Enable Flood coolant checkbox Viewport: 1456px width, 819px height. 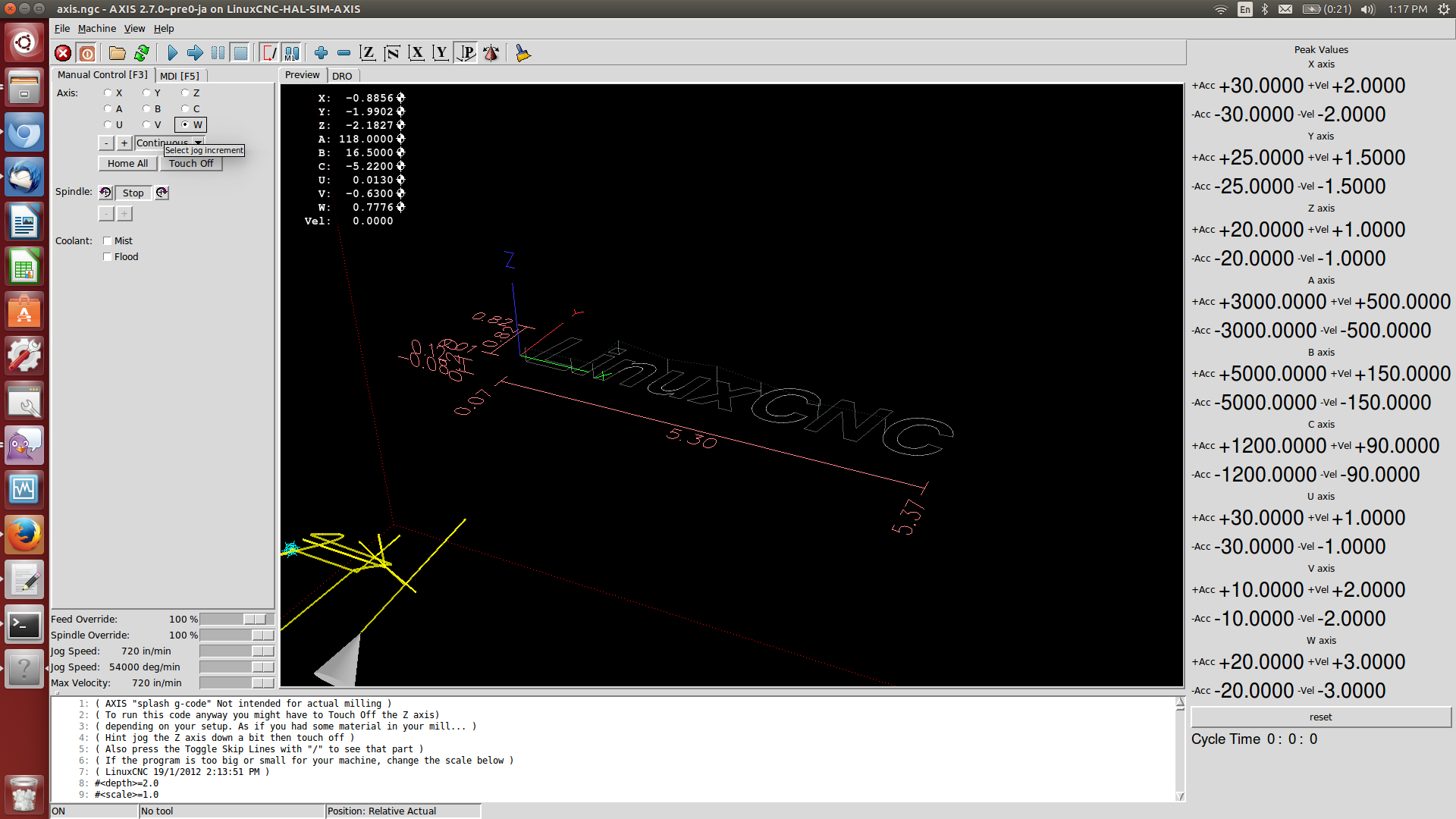(x=108, y=256)
